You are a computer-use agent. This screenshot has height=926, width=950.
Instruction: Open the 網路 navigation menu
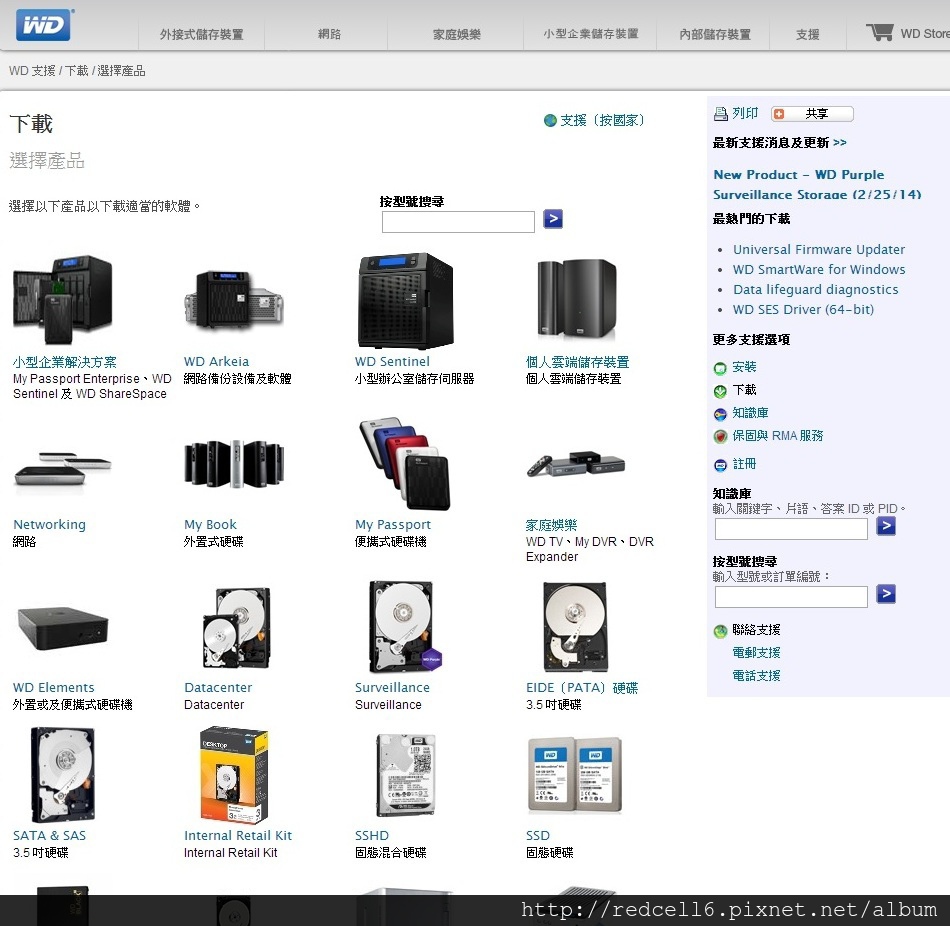[329, 34]
